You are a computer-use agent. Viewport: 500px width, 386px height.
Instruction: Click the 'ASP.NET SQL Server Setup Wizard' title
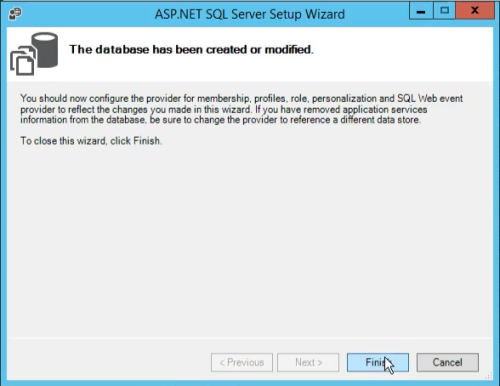(x=250, y=14)
